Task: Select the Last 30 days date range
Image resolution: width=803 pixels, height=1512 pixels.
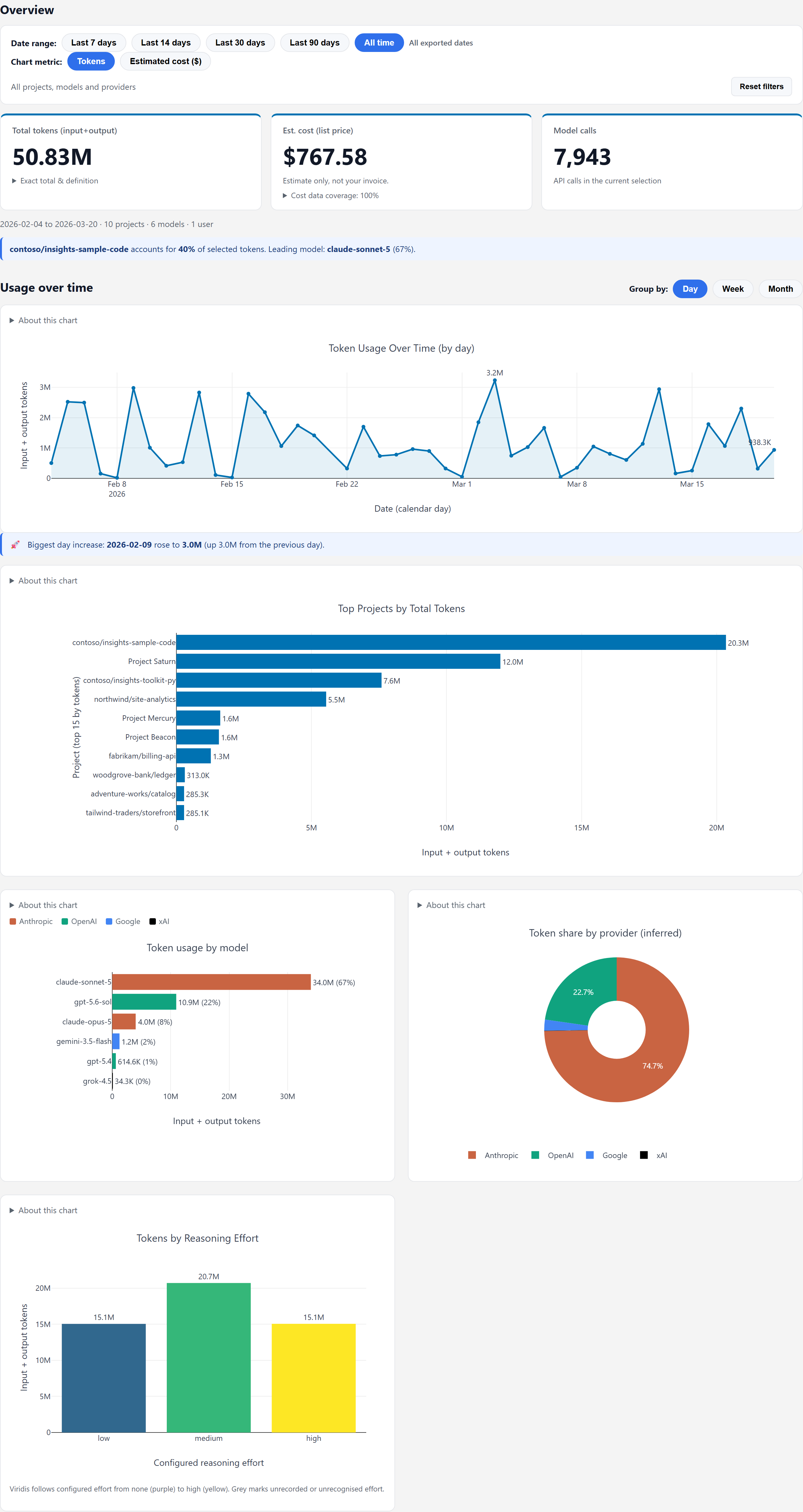Action: (x=240, y=43)
